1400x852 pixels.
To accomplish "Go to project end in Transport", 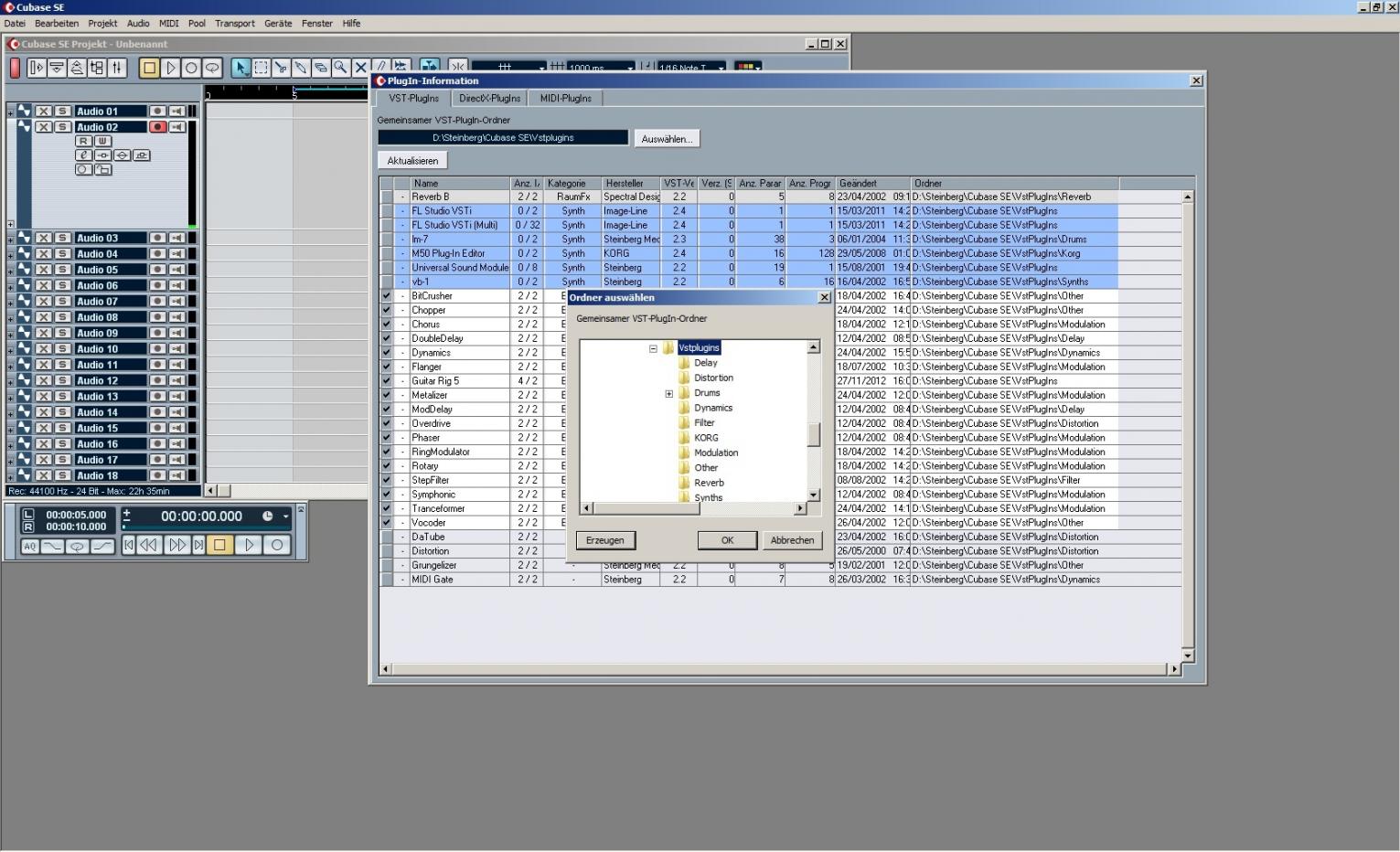I will pos(198,545).
